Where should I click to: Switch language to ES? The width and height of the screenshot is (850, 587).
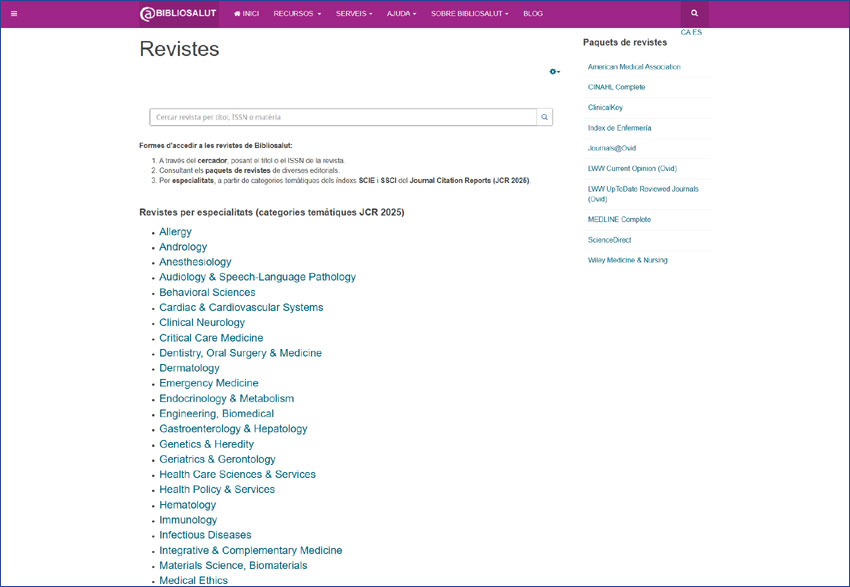pos(697,33)
